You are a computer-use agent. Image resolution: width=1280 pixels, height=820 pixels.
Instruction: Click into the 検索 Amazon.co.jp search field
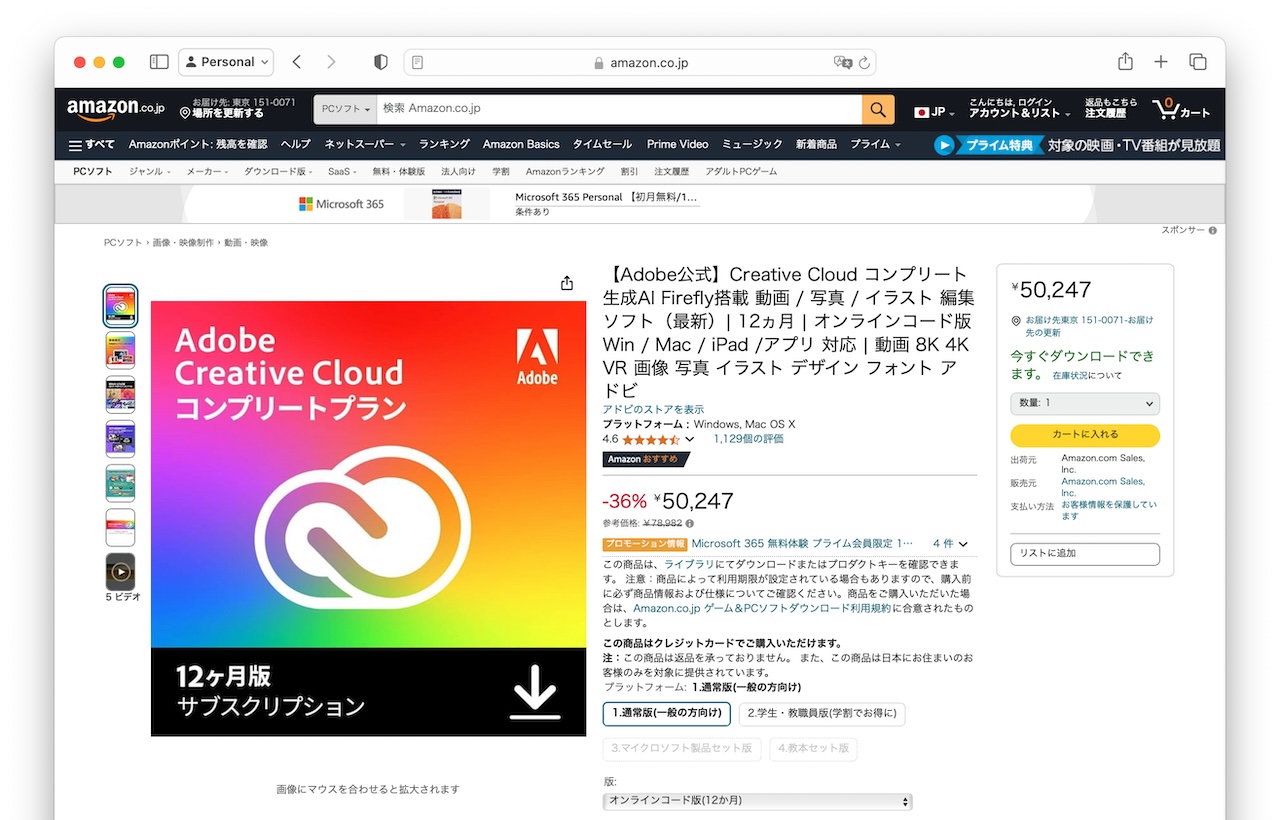619,109
